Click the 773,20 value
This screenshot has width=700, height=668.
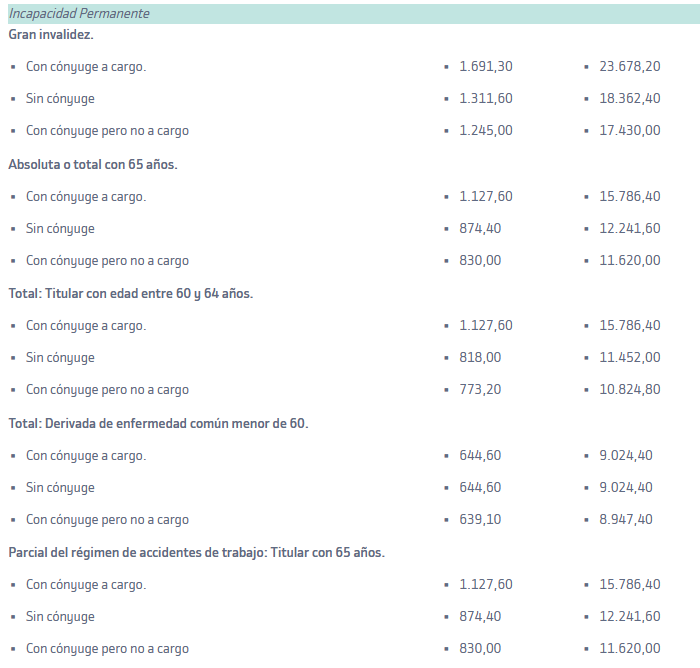tap(480, 390)
